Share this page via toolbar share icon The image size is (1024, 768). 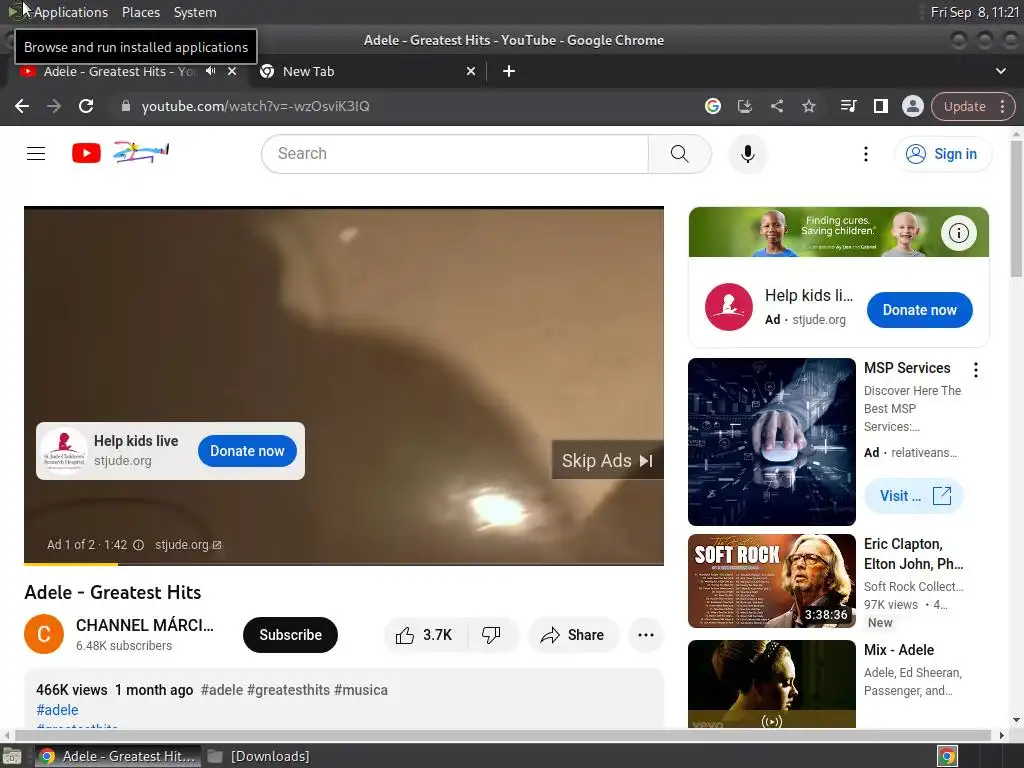point(776,106)
